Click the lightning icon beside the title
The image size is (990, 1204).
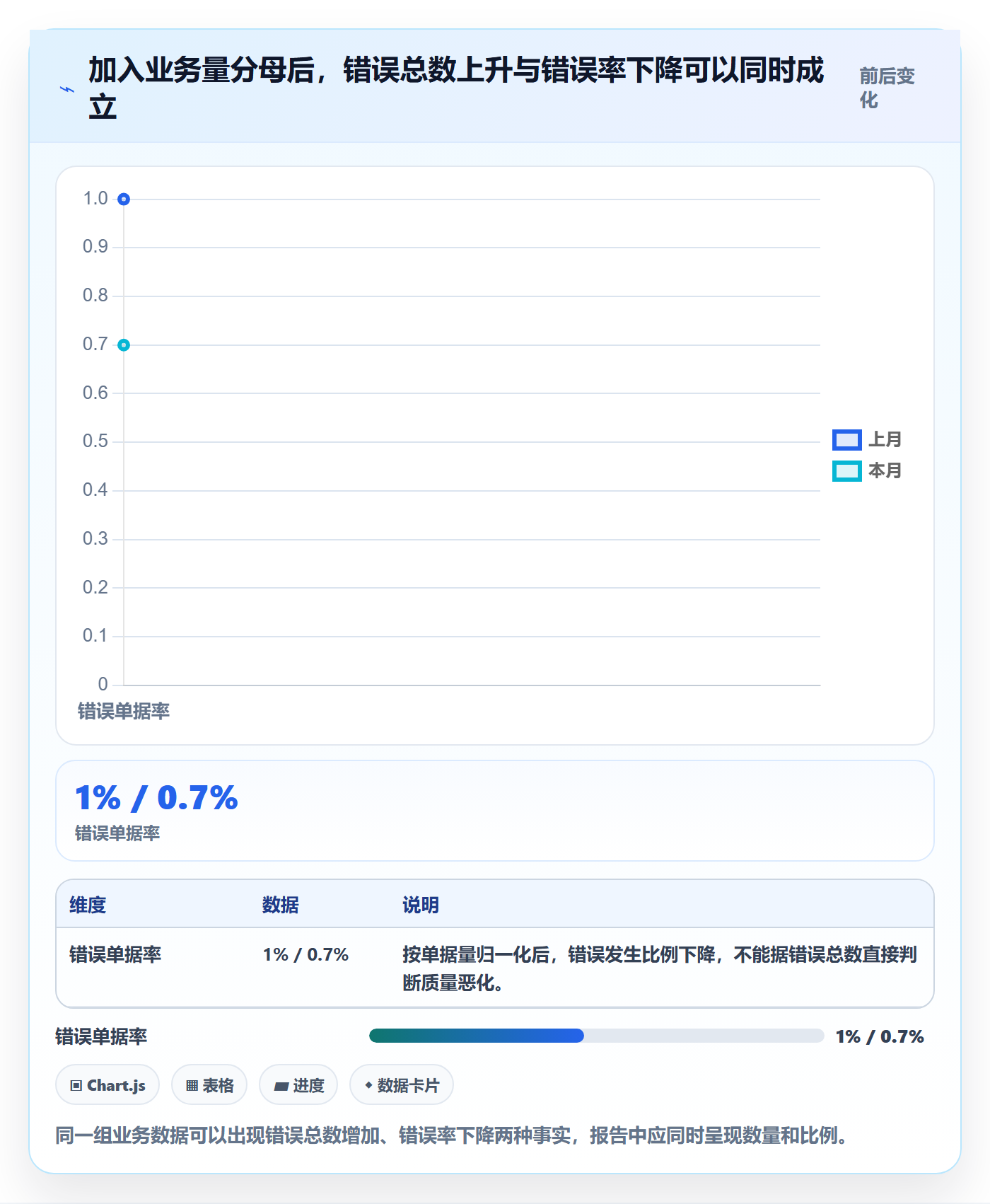(67, 89)
